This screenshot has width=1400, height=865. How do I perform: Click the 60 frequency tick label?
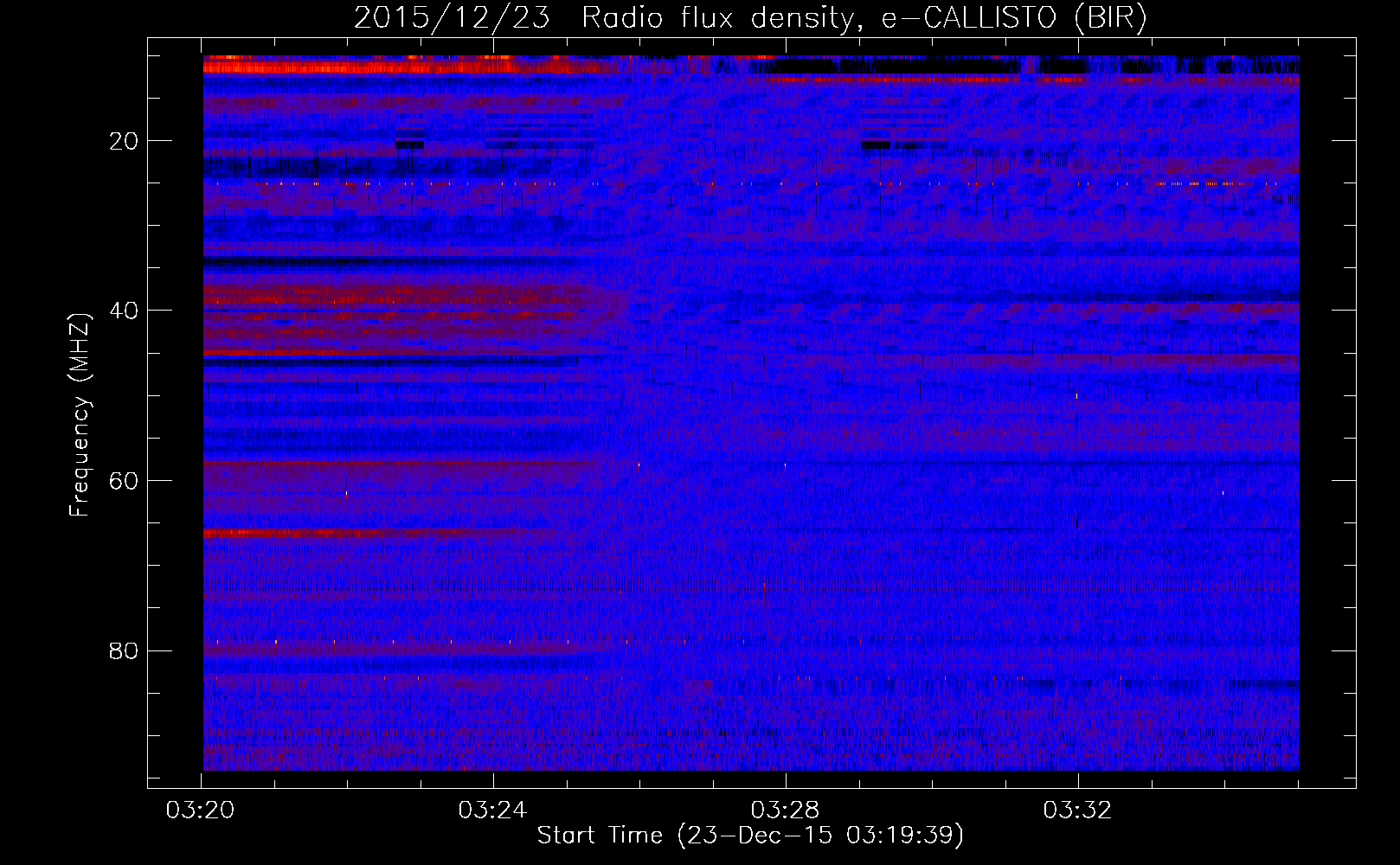pos(125,481)
